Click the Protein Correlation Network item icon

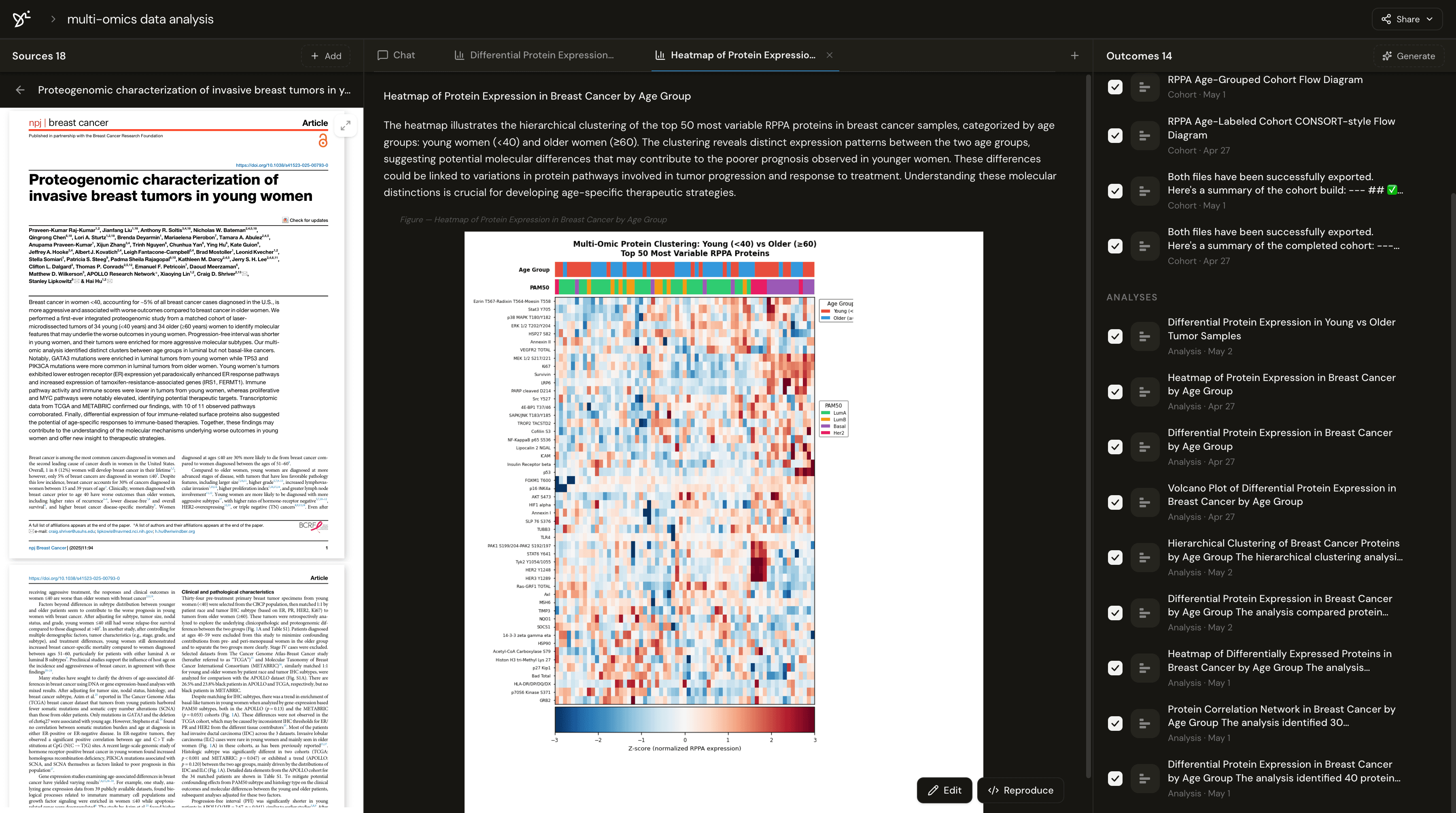point(1144,723)
